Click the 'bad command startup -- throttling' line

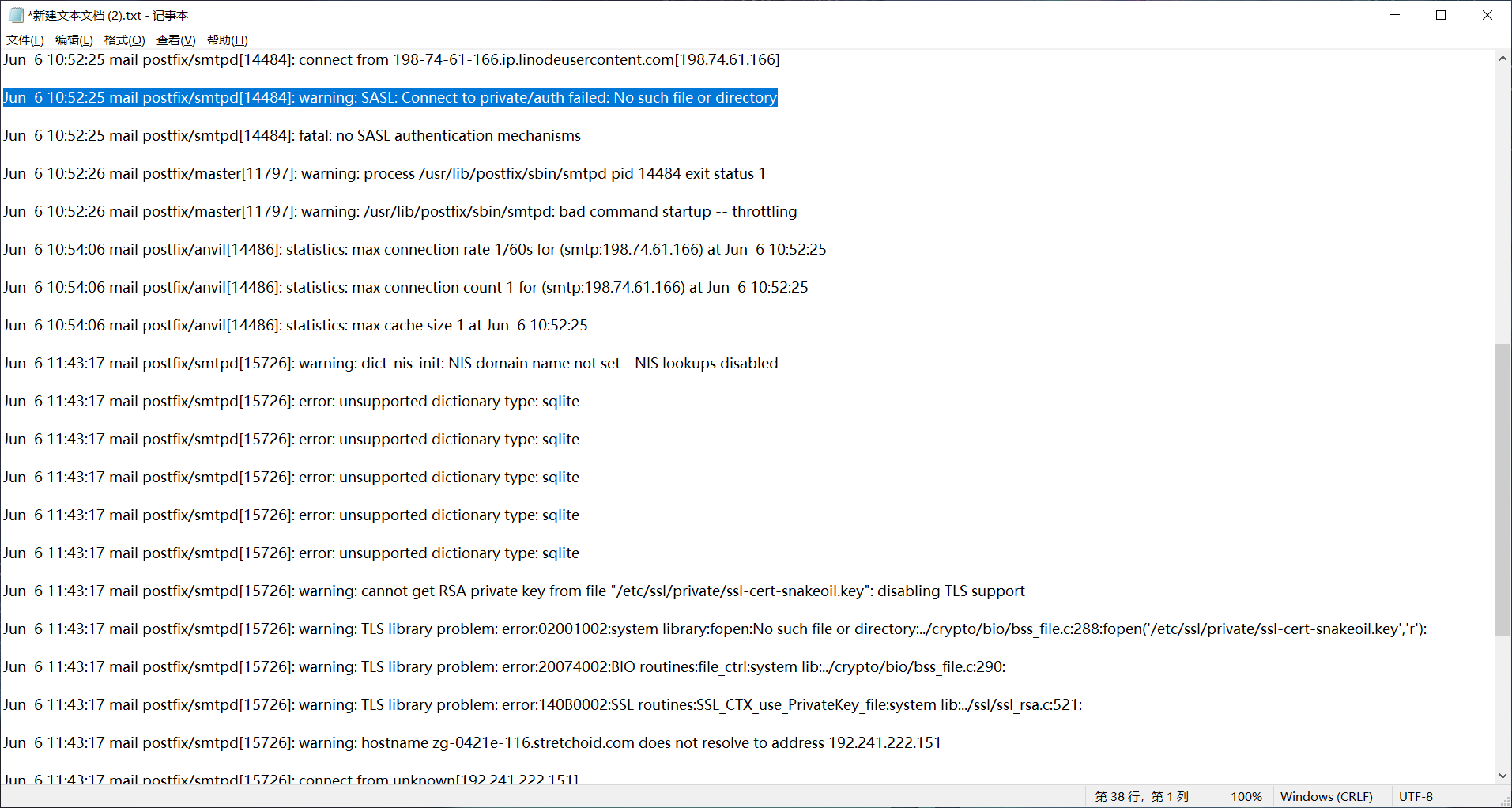coord(400,211)
